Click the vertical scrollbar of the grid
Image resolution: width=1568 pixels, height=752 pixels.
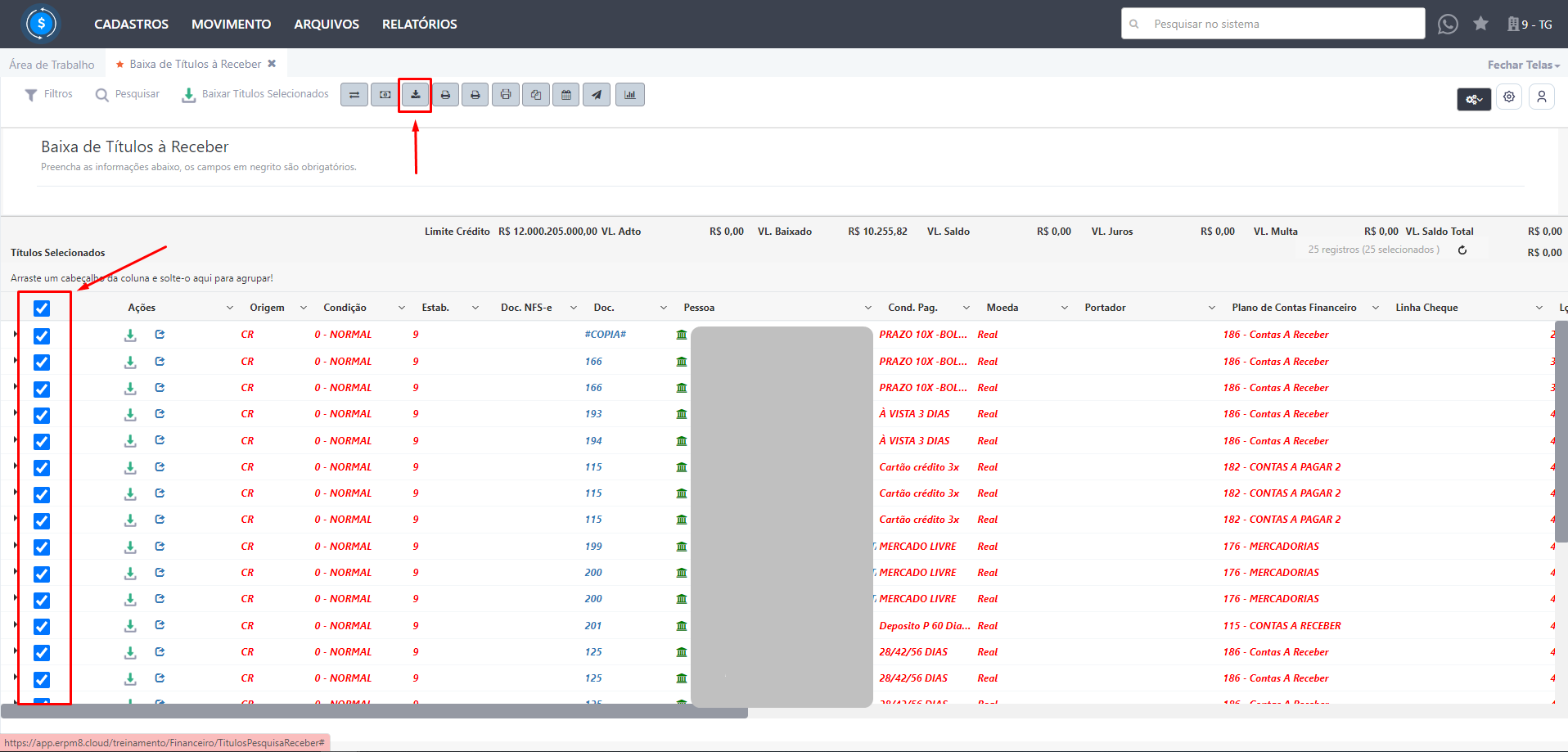point(1561,431)
